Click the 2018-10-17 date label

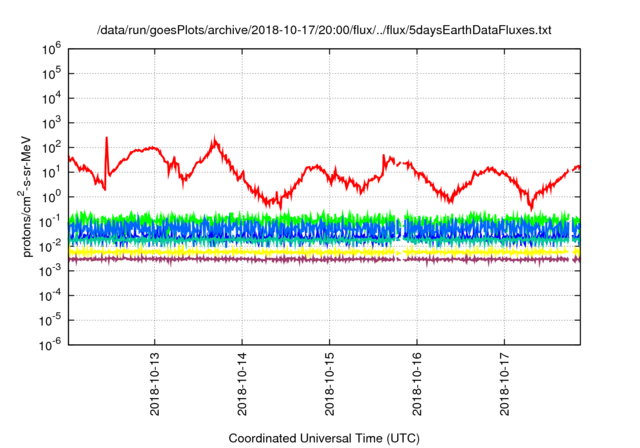(504, 384)
